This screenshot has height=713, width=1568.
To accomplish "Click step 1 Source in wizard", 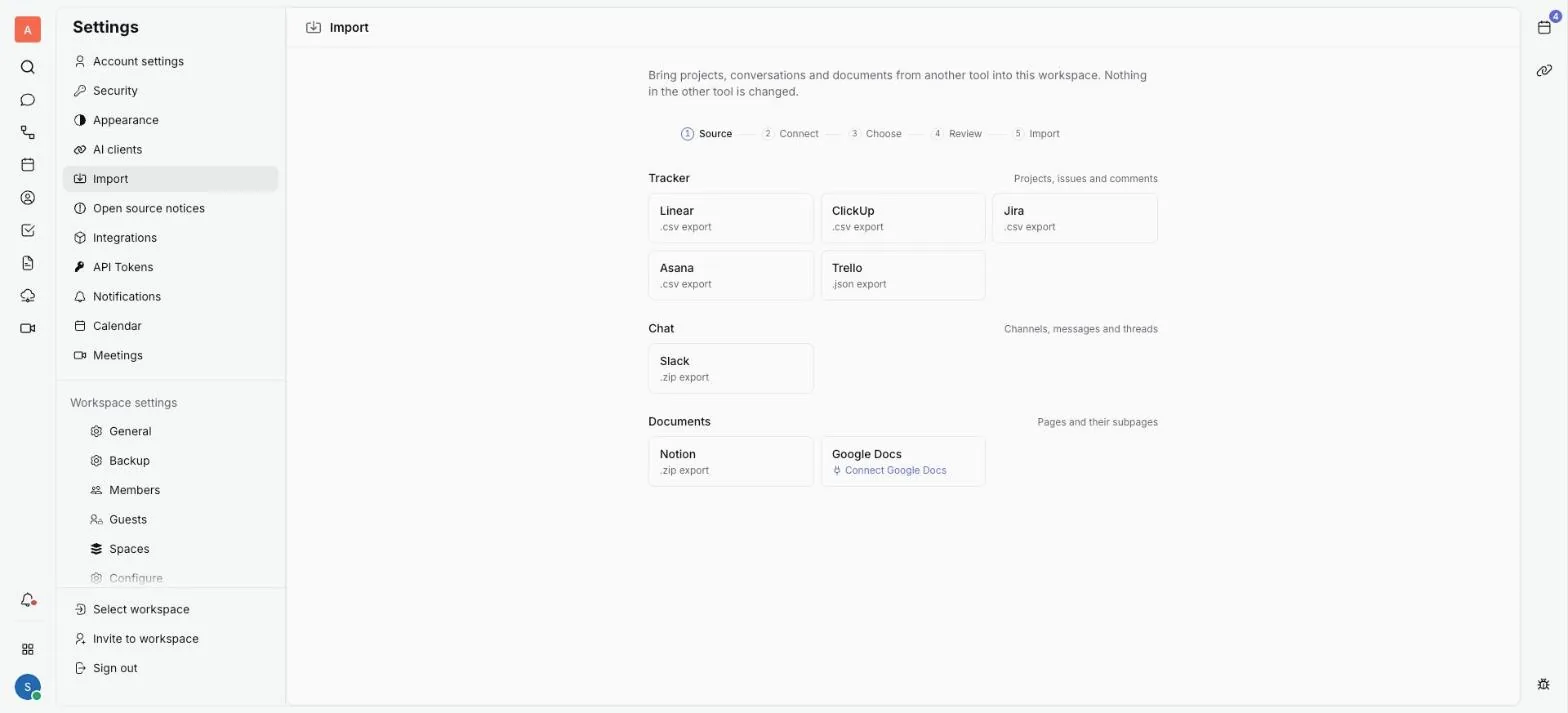I will click(x=707, y=133).
